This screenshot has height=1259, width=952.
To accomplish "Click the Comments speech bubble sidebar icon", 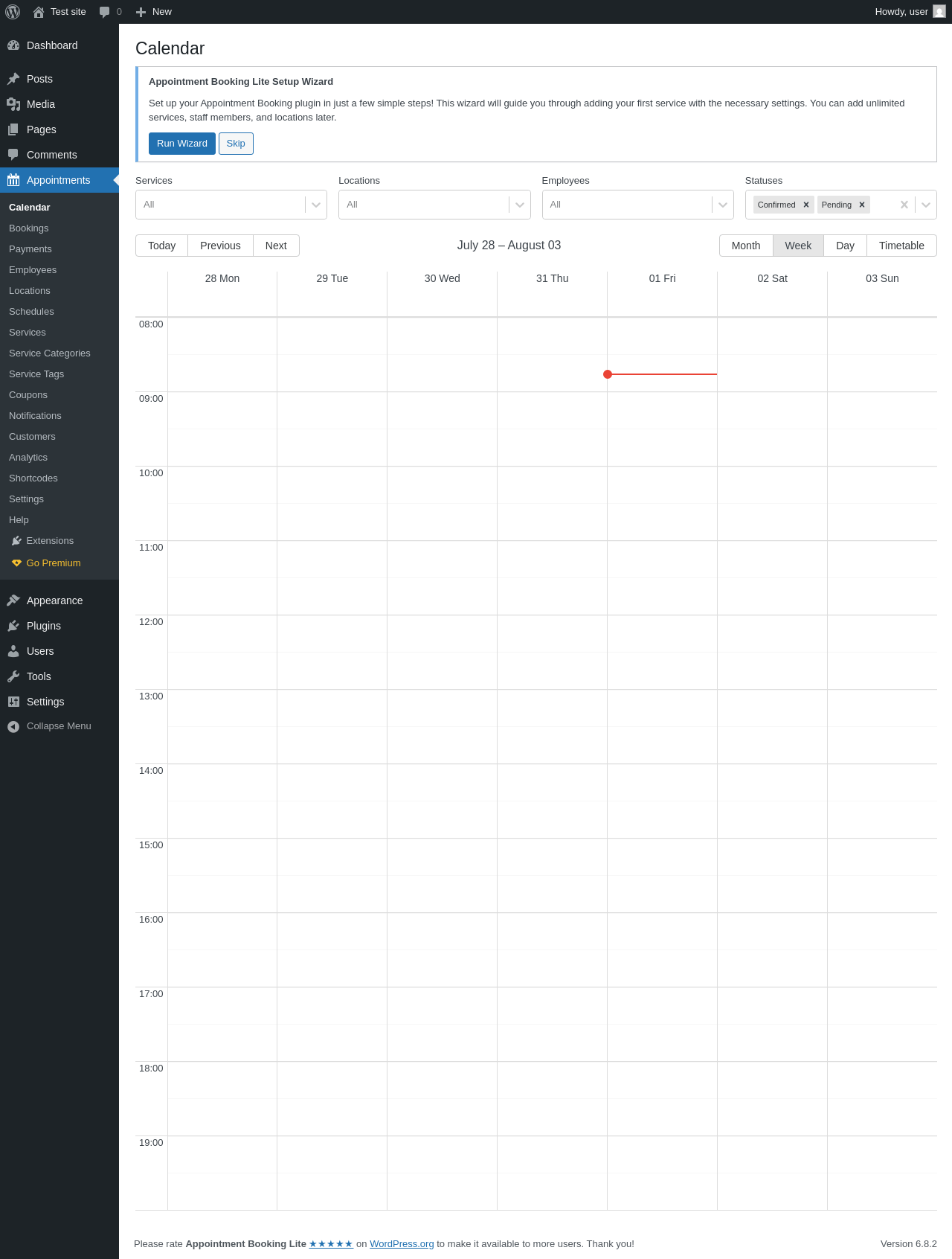I will click(13, 155).
